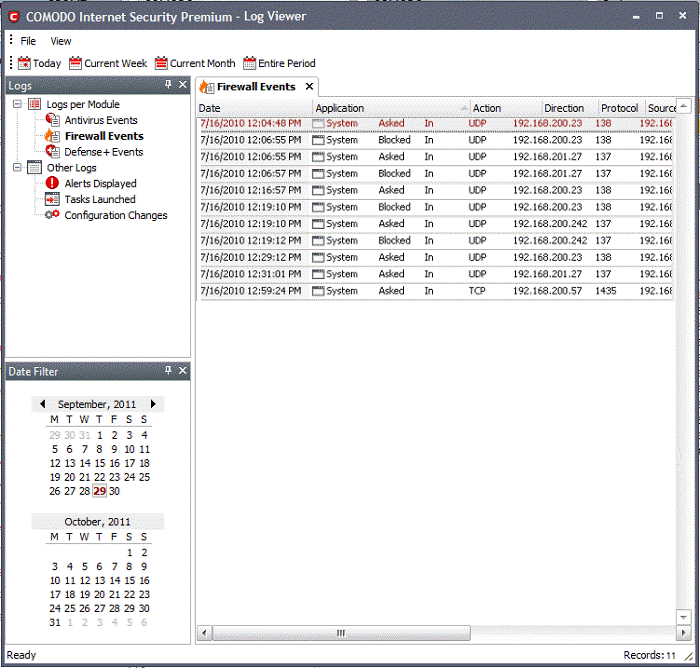The image size is (700, 668).
Task: Sort by the Action column header
Action: pyautogui.click(x=506, y=108)
